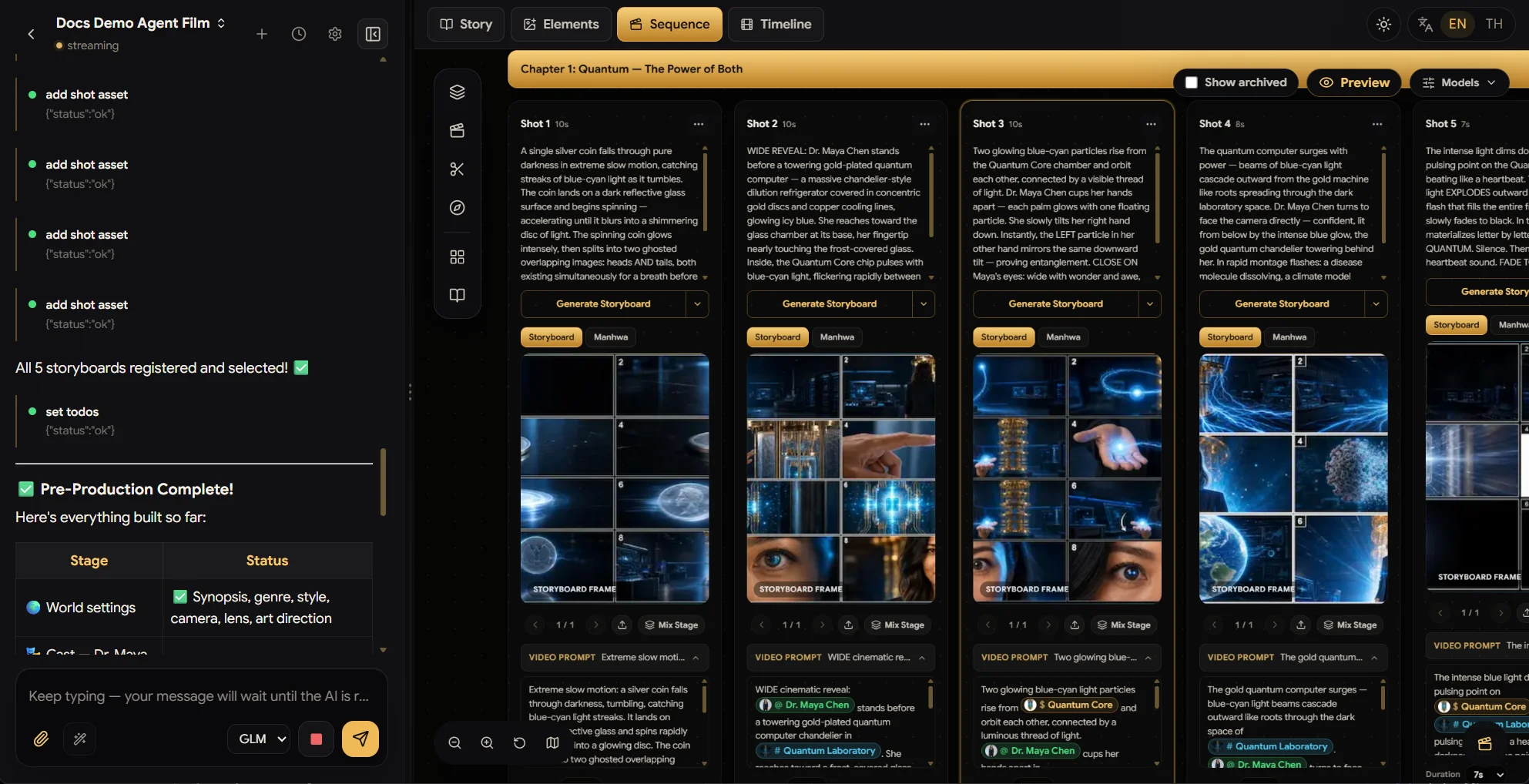Open Mix Stage for Shot 4

tap(1350, 625)
